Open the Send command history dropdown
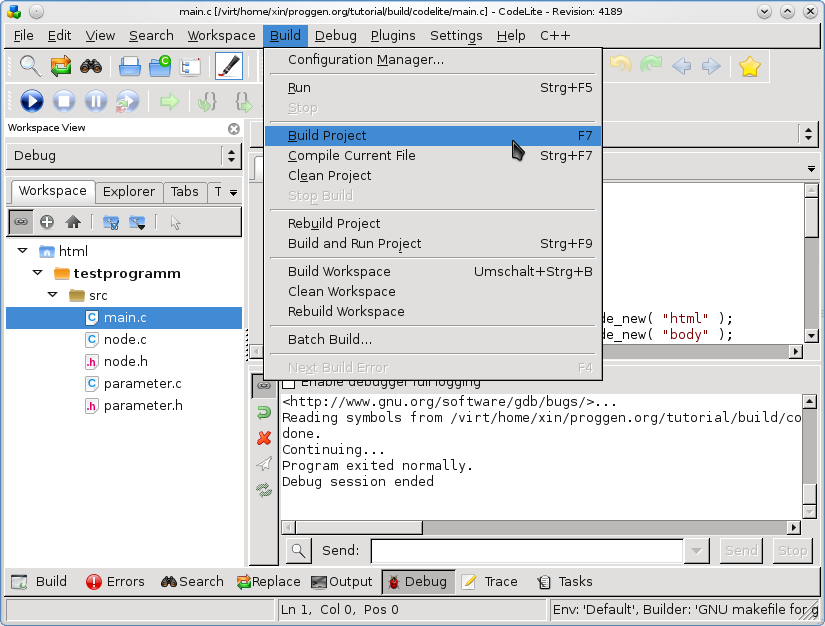Screen dimensions: 825x626 (697, 551)
